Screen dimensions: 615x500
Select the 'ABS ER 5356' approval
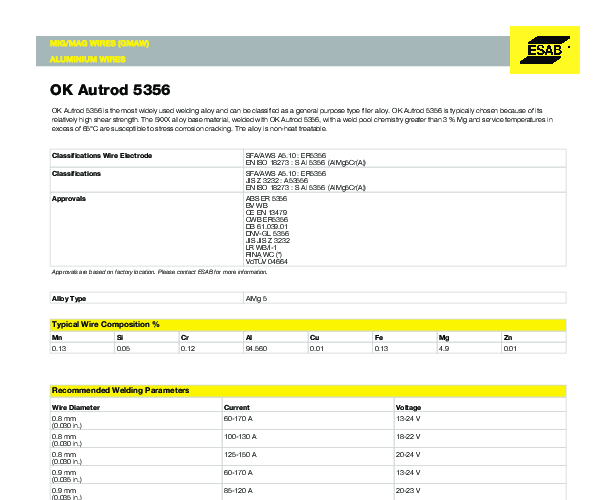pos(266,198)
